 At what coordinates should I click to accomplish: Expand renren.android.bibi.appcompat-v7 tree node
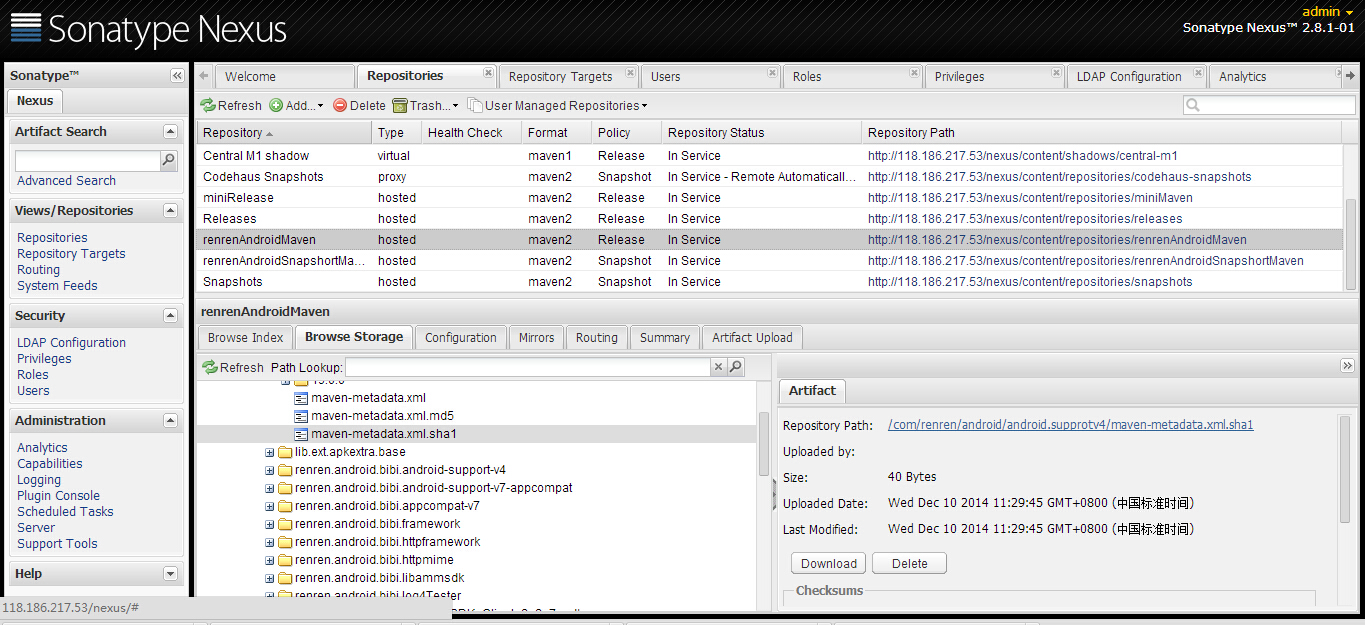coord(269,506)
